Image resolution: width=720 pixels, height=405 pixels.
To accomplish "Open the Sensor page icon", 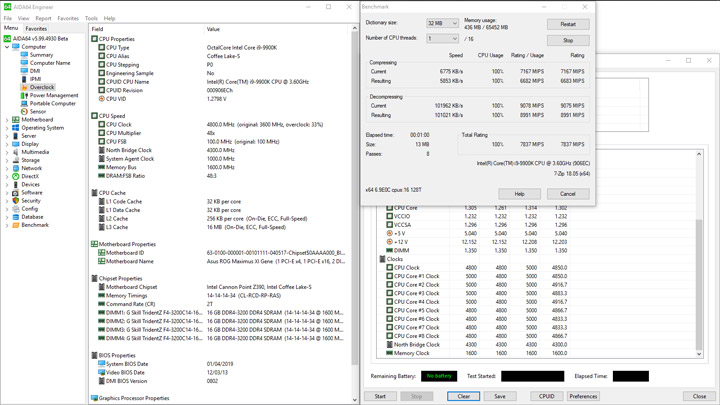I will pyautogui.click(x=24, y=112).
